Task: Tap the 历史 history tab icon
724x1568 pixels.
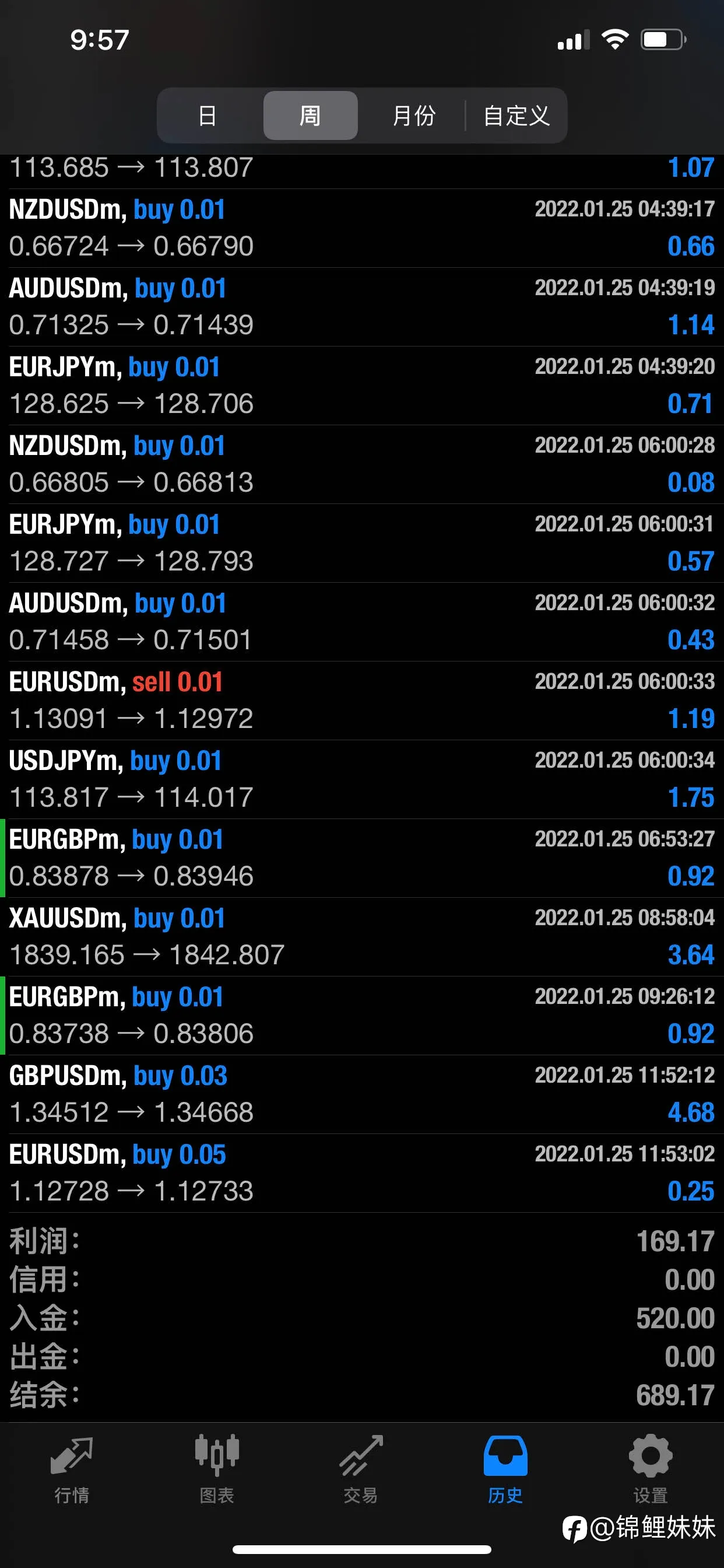Action: pyautogui.click(x=505, y=1455)
